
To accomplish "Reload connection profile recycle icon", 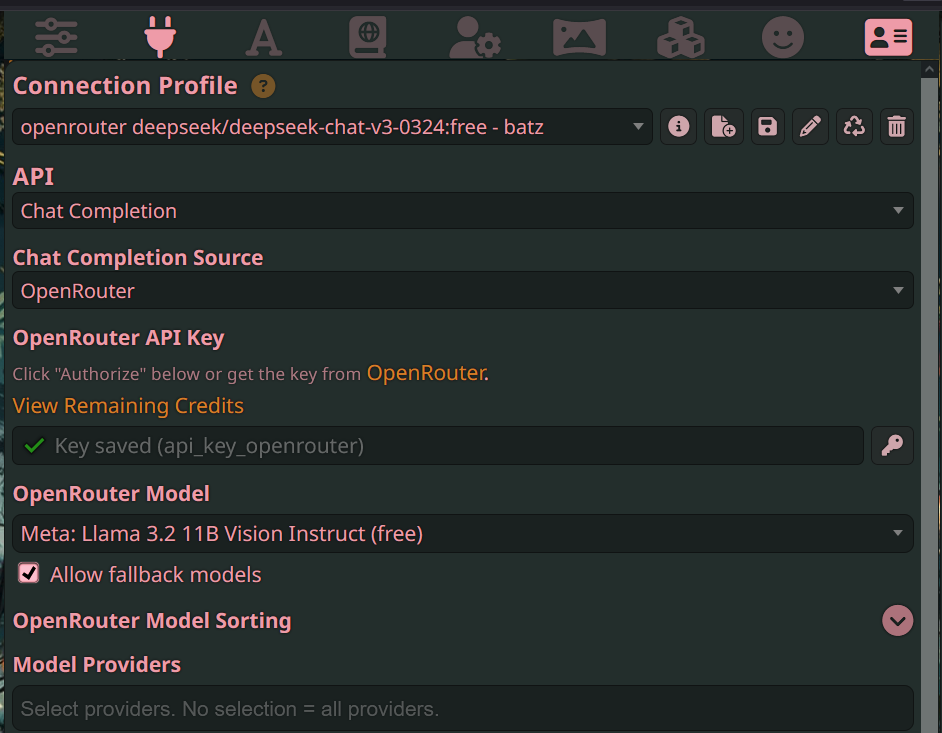I will 854,127.
